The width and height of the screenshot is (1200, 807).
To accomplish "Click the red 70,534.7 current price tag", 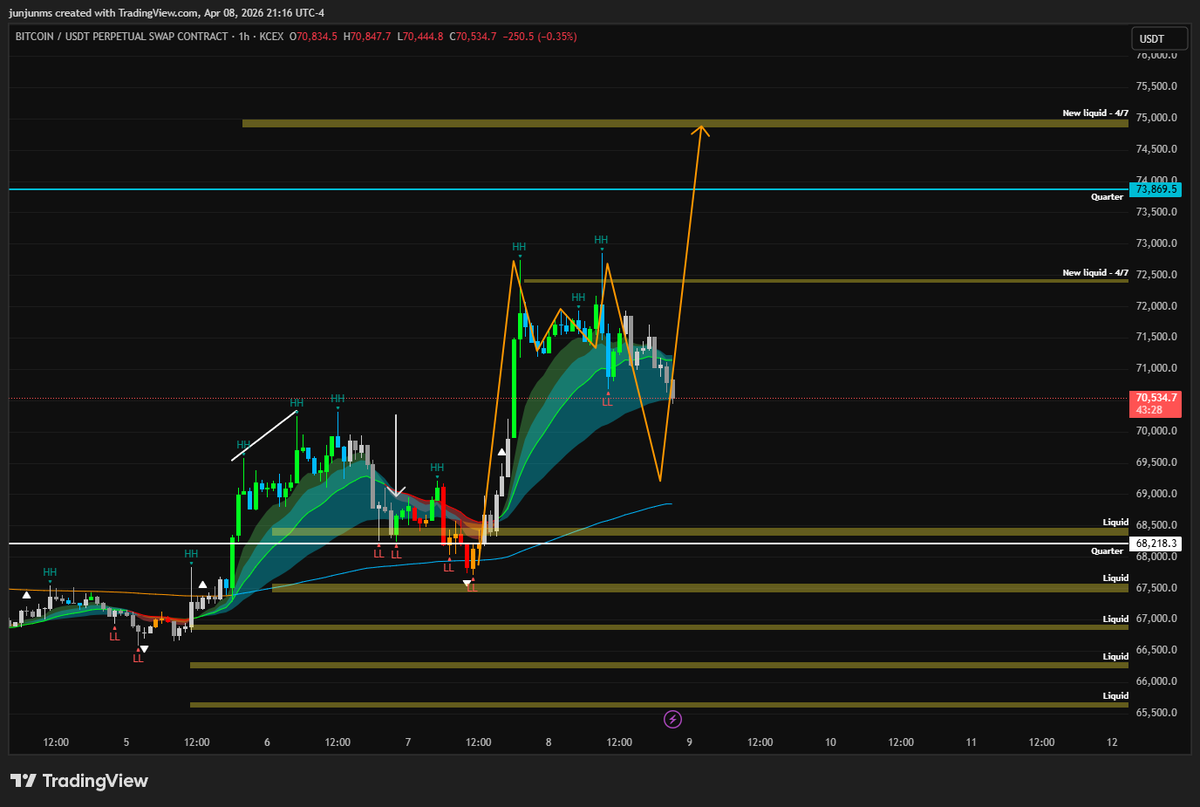I will (x=1156, y=398).
